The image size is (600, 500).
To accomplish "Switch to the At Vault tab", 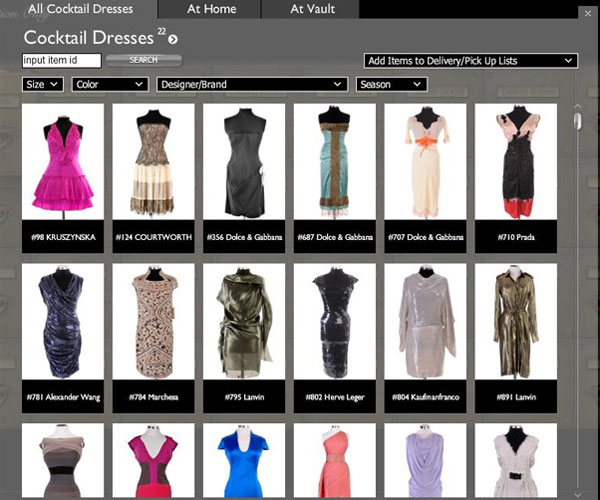I will (312, 10).
